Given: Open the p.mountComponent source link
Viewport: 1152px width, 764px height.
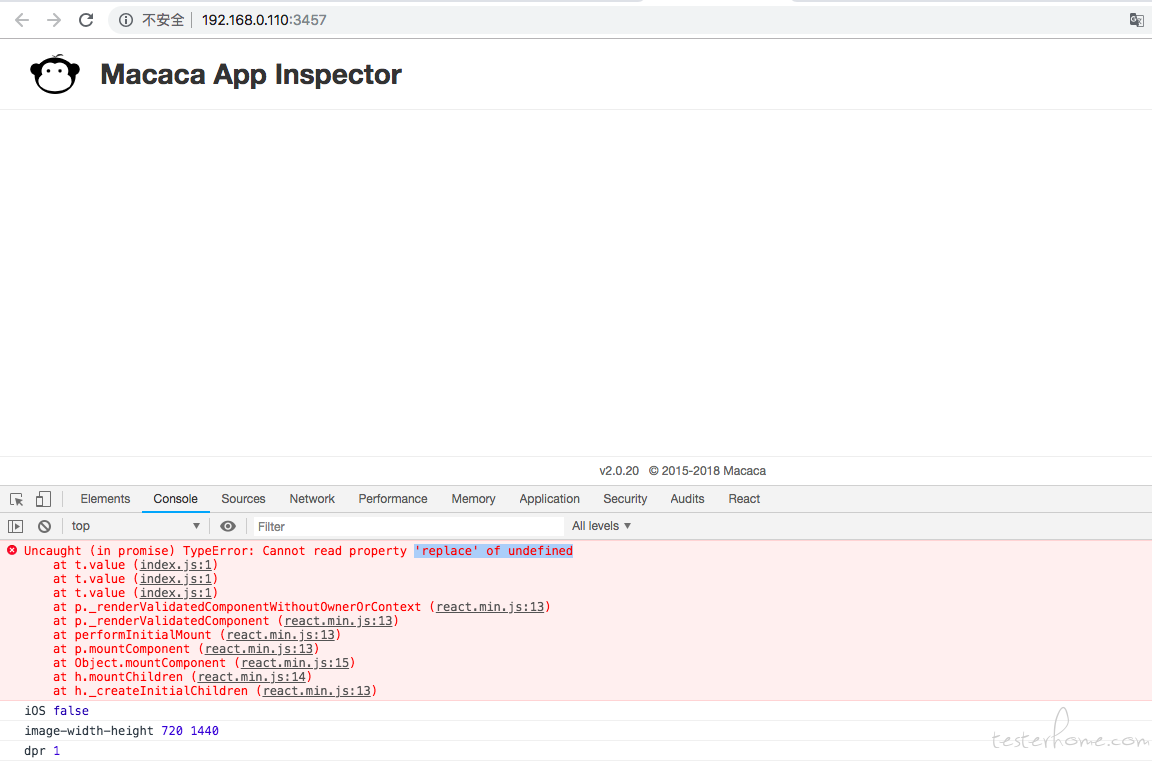Looking at the screenshot, I should pyautogui.click(x=259, y=649).
